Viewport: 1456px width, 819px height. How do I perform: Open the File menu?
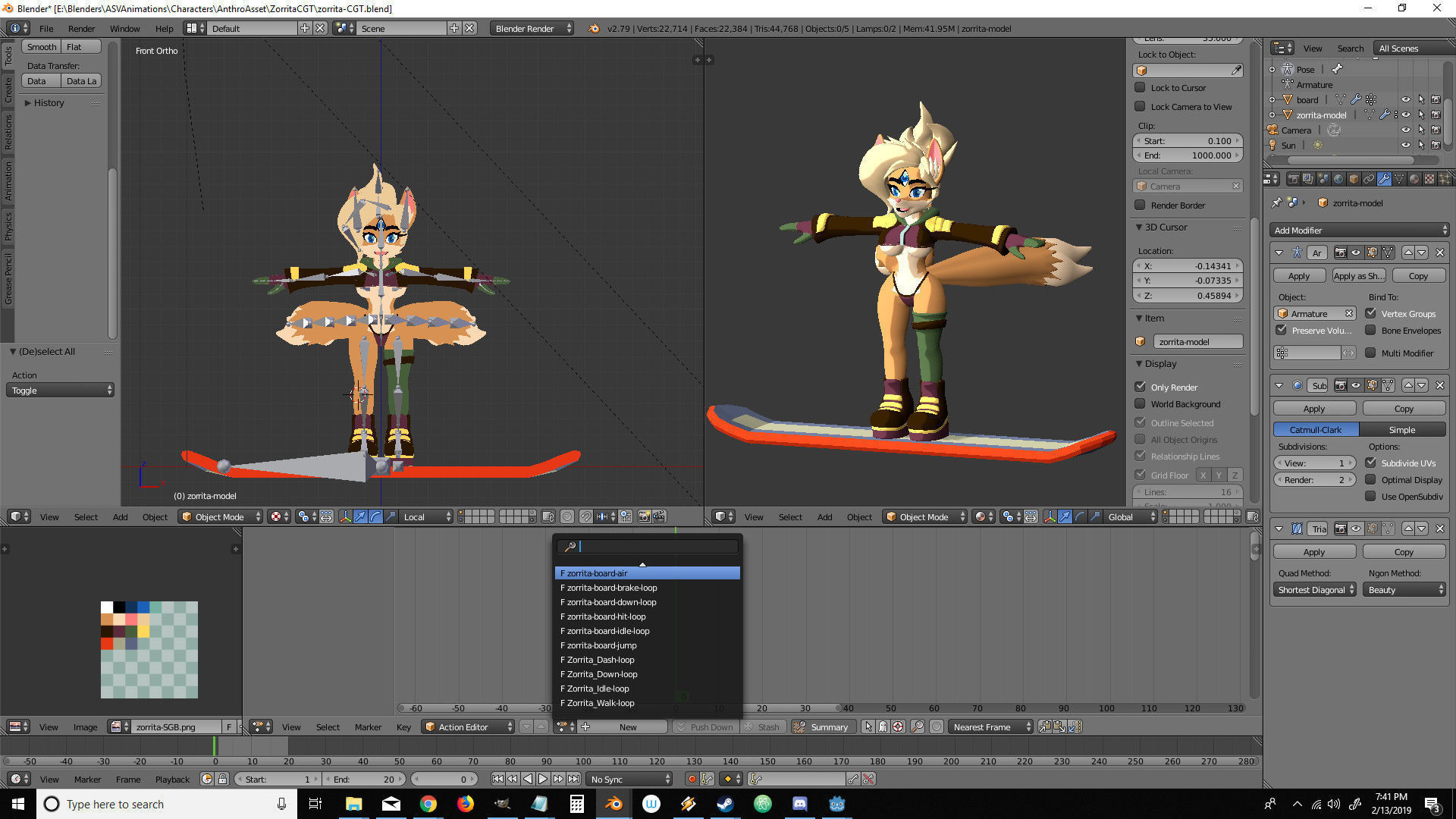click(x=46, y=28)
